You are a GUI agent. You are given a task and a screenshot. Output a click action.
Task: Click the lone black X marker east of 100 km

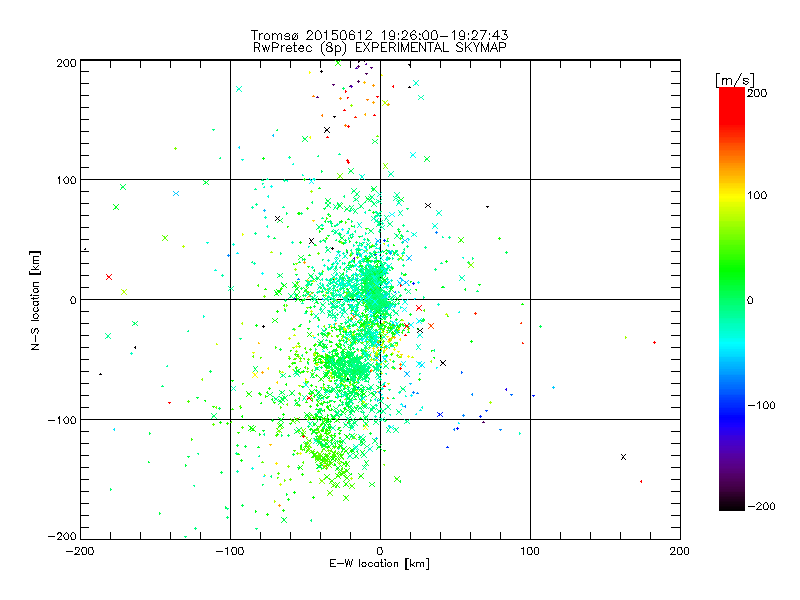pyautogui.click(x=623, y=457)
